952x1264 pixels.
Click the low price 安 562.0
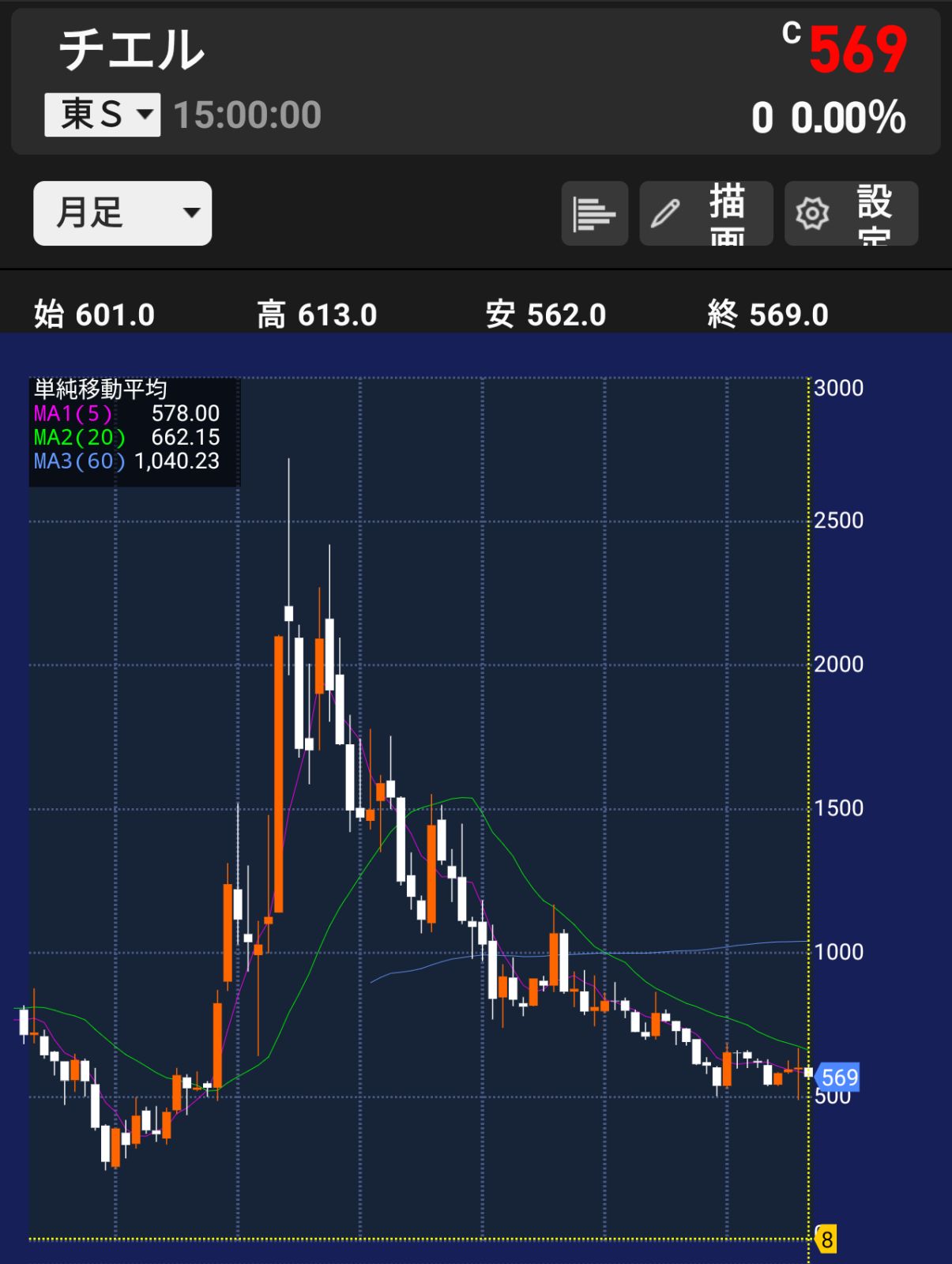(546, 315)
